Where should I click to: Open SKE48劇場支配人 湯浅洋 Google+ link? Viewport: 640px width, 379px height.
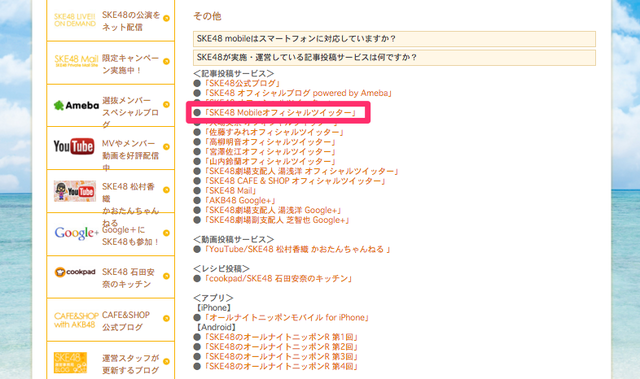(273, 211)
